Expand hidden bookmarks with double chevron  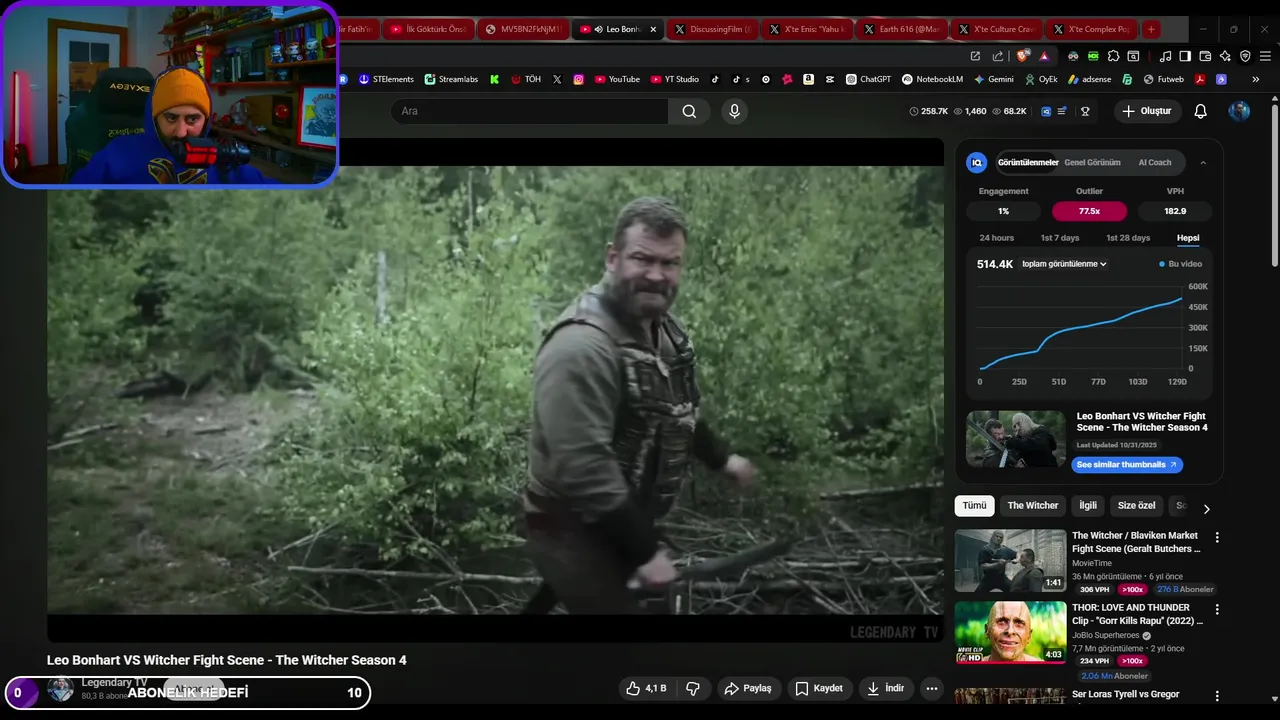pyautogui.click(x=1257, y=79)
